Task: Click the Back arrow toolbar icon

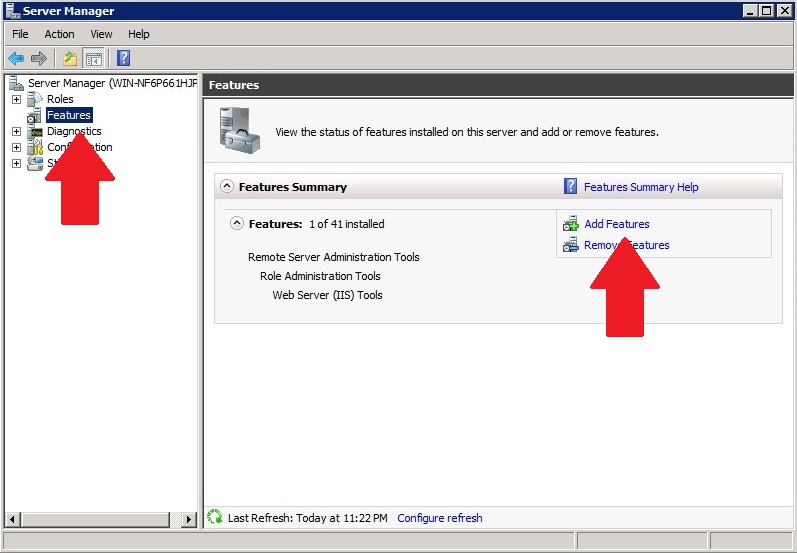Action: (x=16, y=58)
